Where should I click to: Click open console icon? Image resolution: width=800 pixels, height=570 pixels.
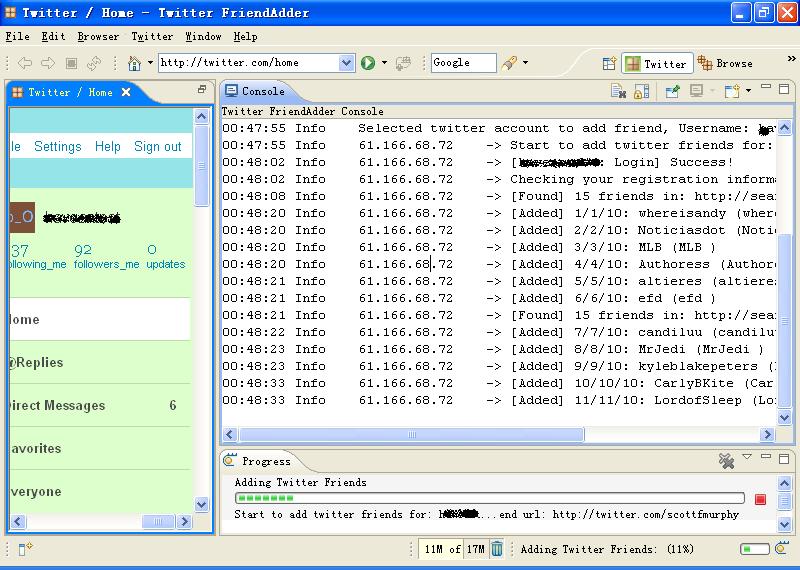point(732,91)
